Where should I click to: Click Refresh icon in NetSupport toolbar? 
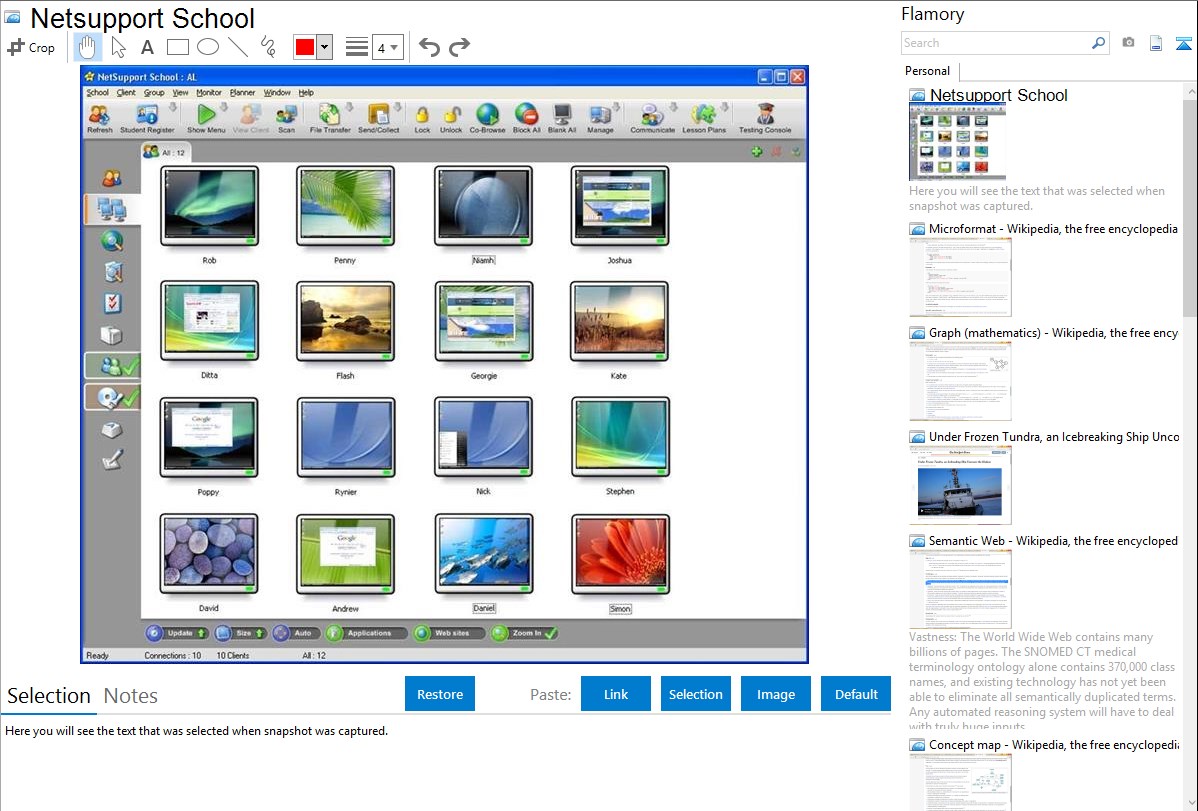(x=99, y=118)
